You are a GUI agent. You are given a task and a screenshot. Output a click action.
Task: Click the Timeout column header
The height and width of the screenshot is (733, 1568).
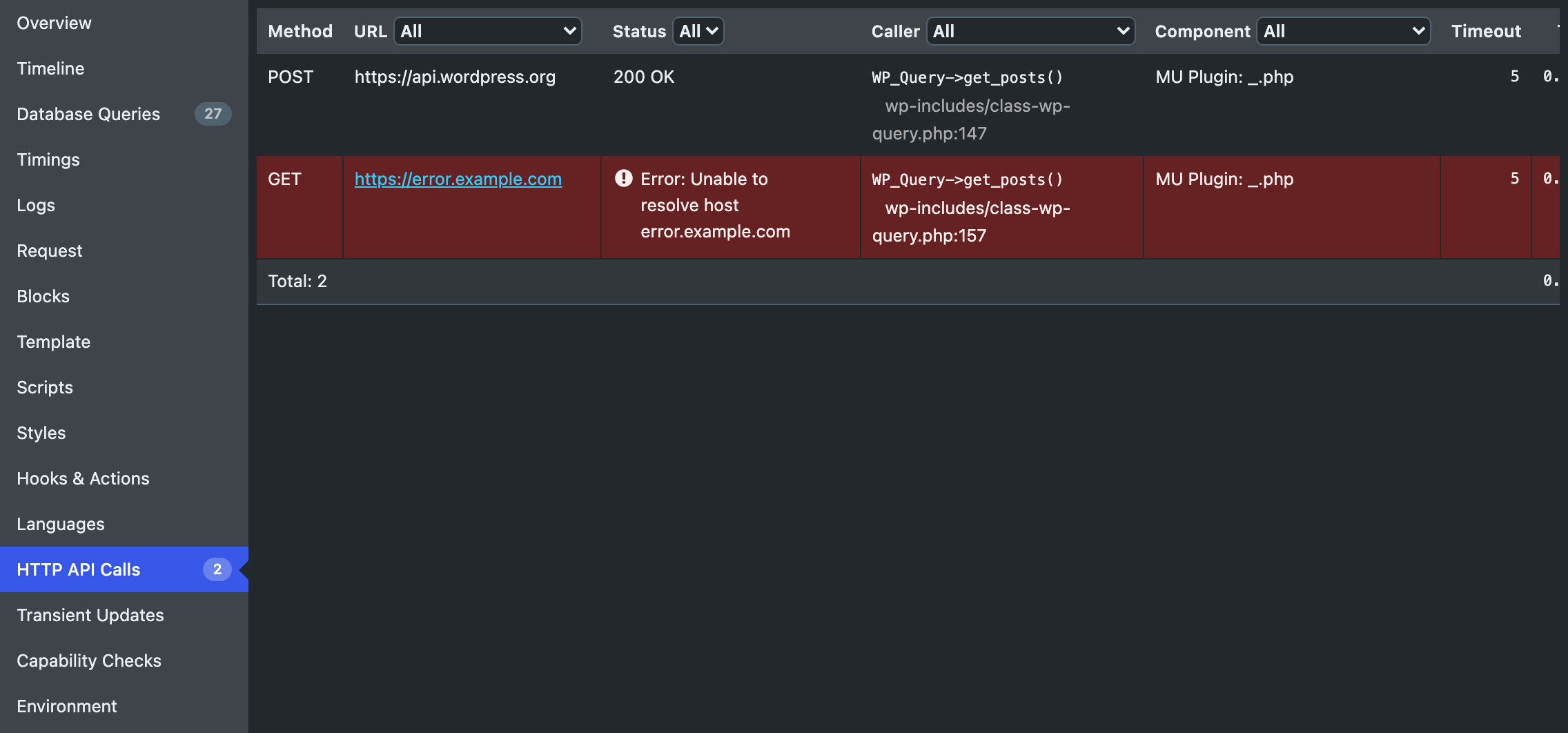coord(1485,31)
